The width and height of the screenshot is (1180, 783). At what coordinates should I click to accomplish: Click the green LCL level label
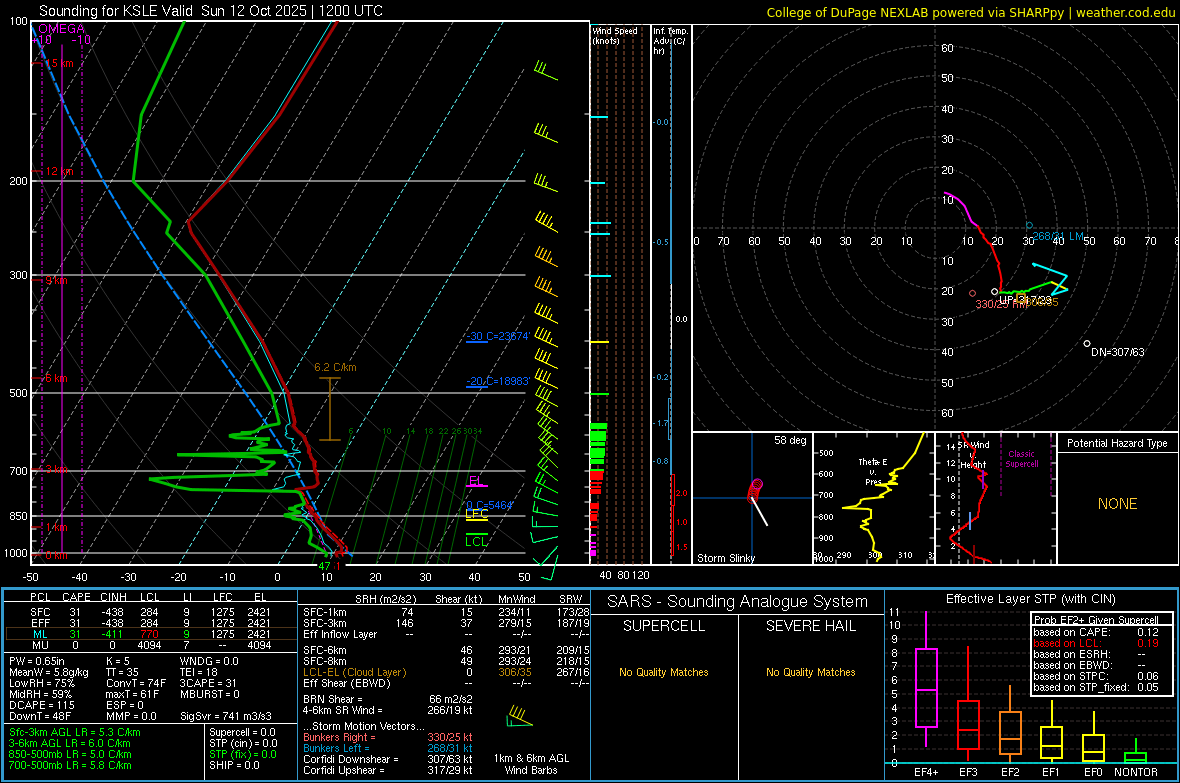click(x=476, y=541)
